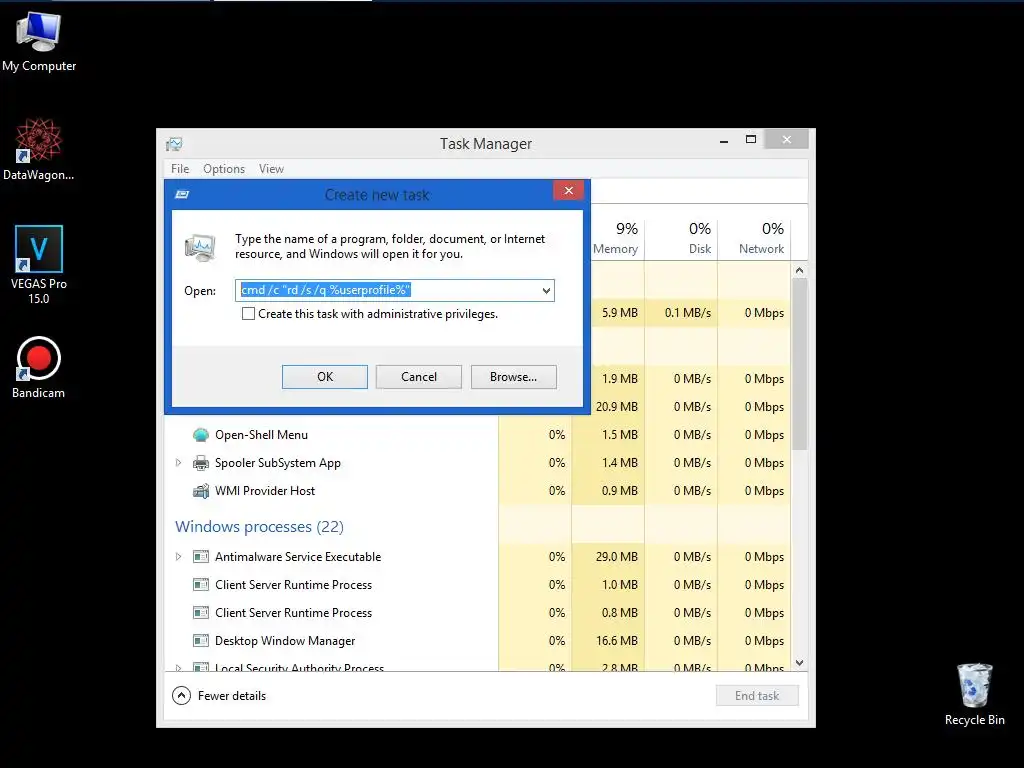Viewport: 1024px width, 768px height.
Task: Expand the Antimalware Service Executable row
Action: [x=178, y=557]
